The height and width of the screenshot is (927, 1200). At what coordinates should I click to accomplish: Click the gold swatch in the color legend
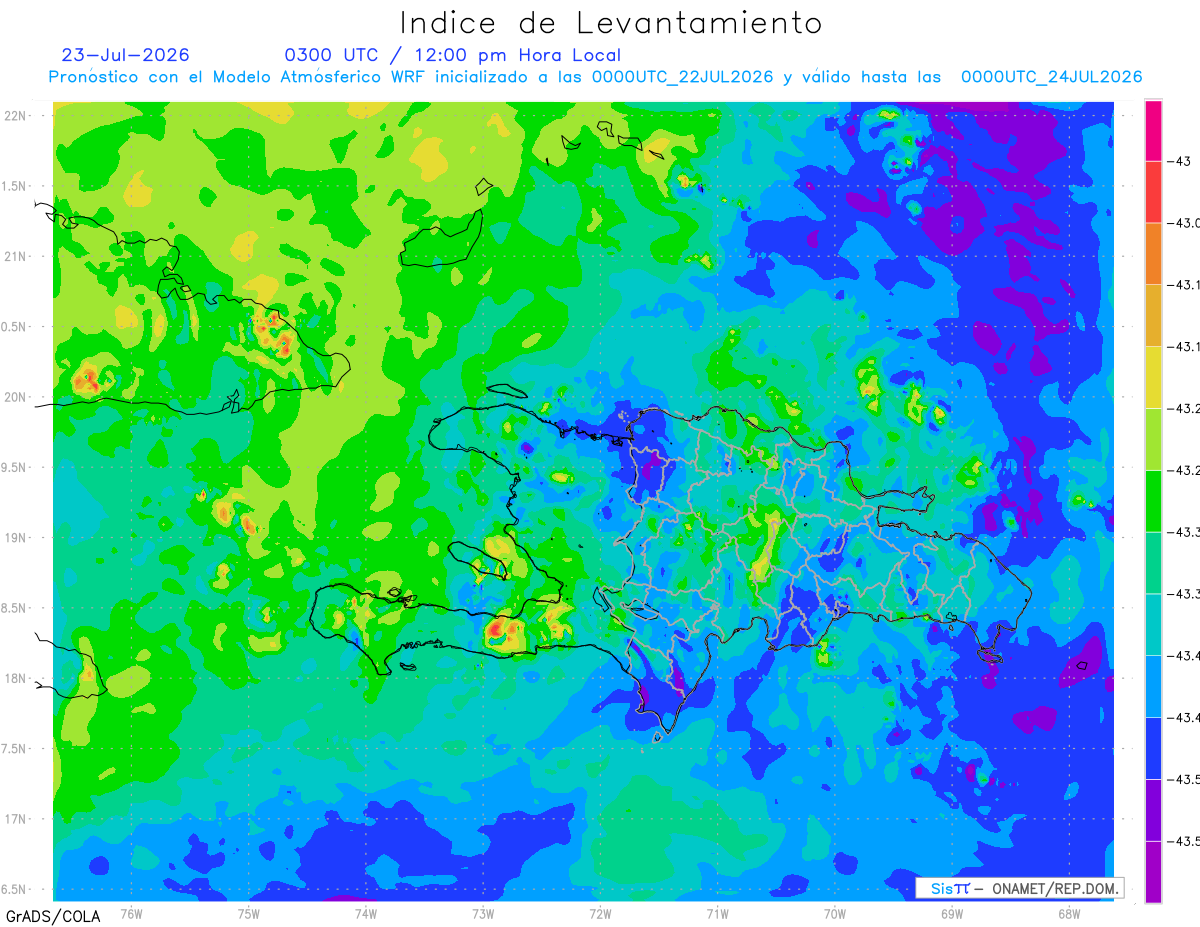[x=1153, y=315]
